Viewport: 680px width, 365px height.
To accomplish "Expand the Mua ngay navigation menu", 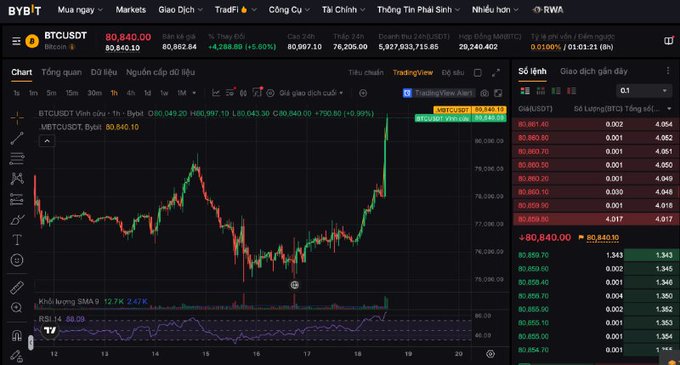I will [80, 10].
